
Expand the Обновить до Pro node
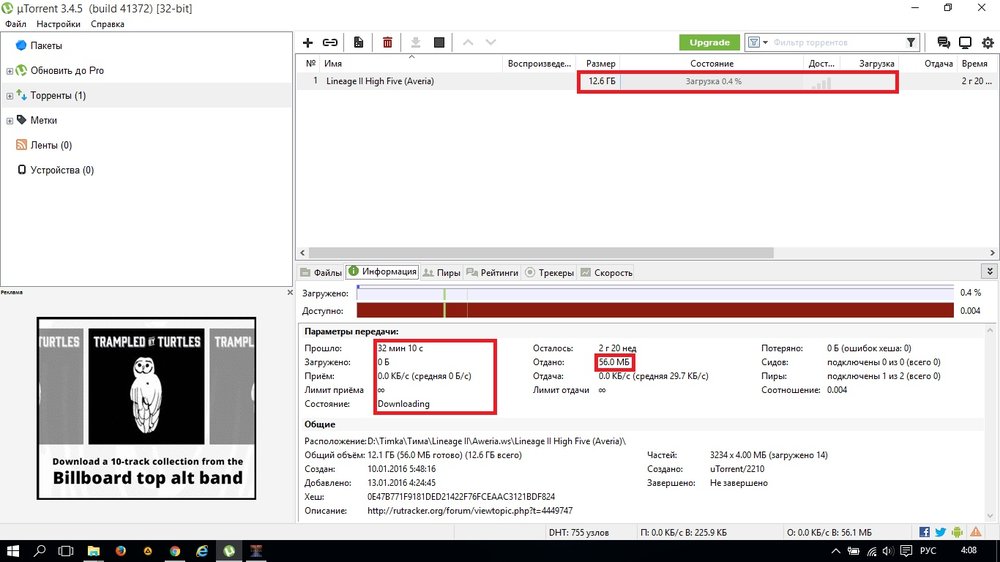pyautogui.click(x=9, y=71)
